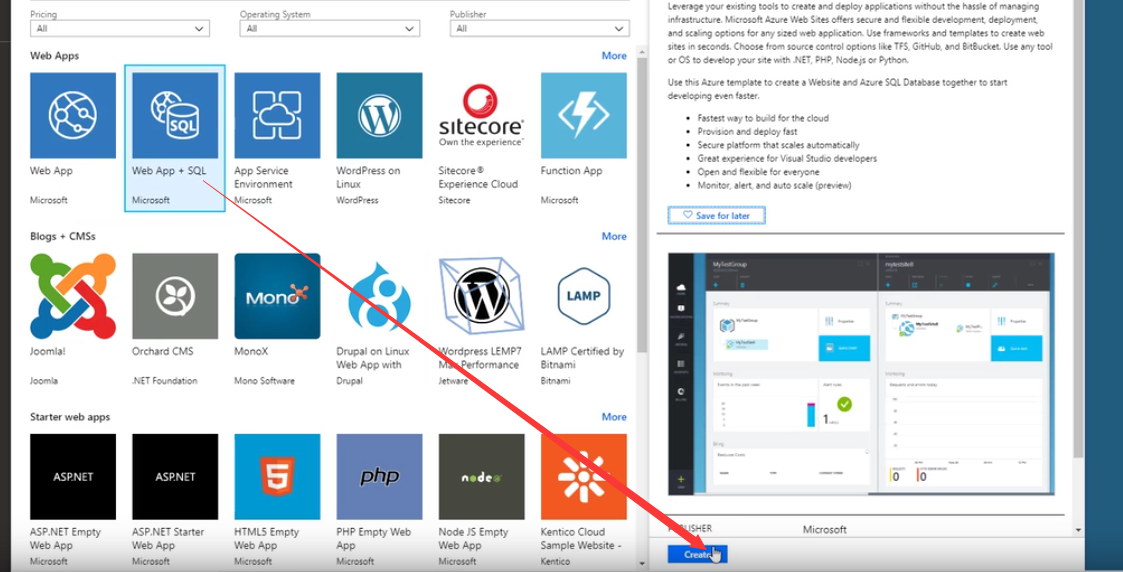Screen dimensions: 1123x572
Task: Click the Starter web apps heading
Action: coord(70,417)
